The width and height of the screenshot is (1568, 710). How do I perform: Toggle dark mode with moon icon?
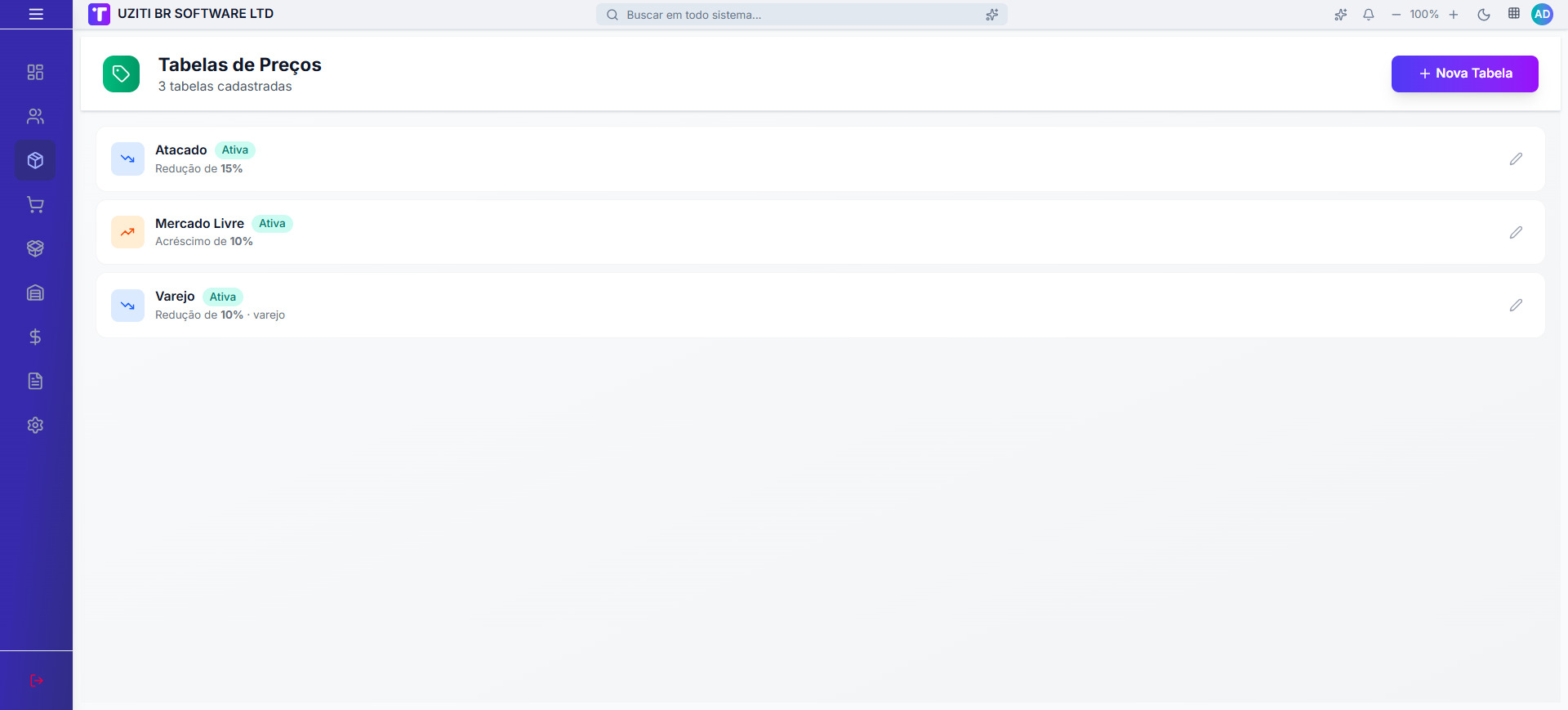[1484, 14]
